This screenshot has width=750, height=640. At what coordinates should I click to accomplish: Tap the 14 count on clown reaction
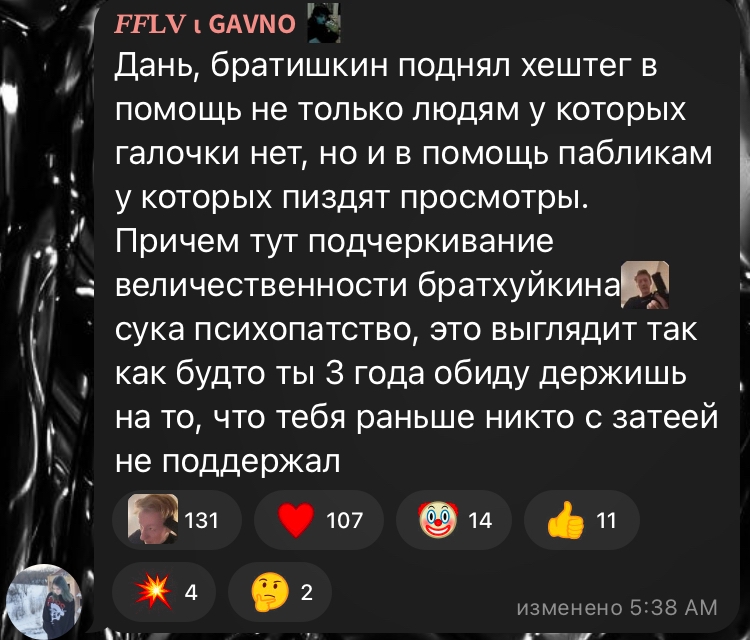click(x=480, y=520)
